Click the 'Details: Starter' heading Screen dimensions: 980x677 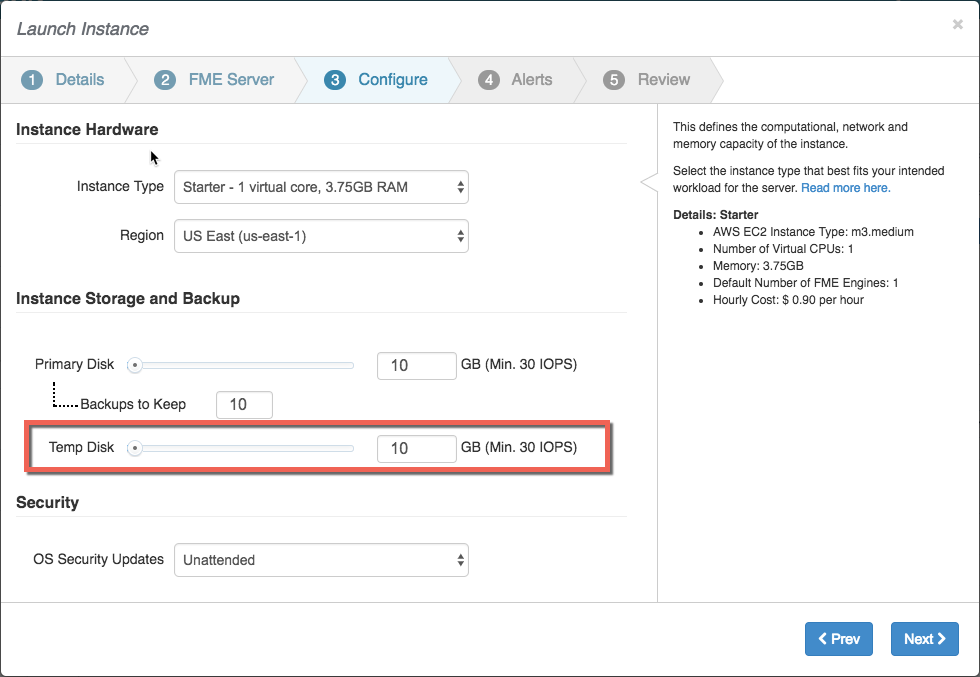click(716, 214)
